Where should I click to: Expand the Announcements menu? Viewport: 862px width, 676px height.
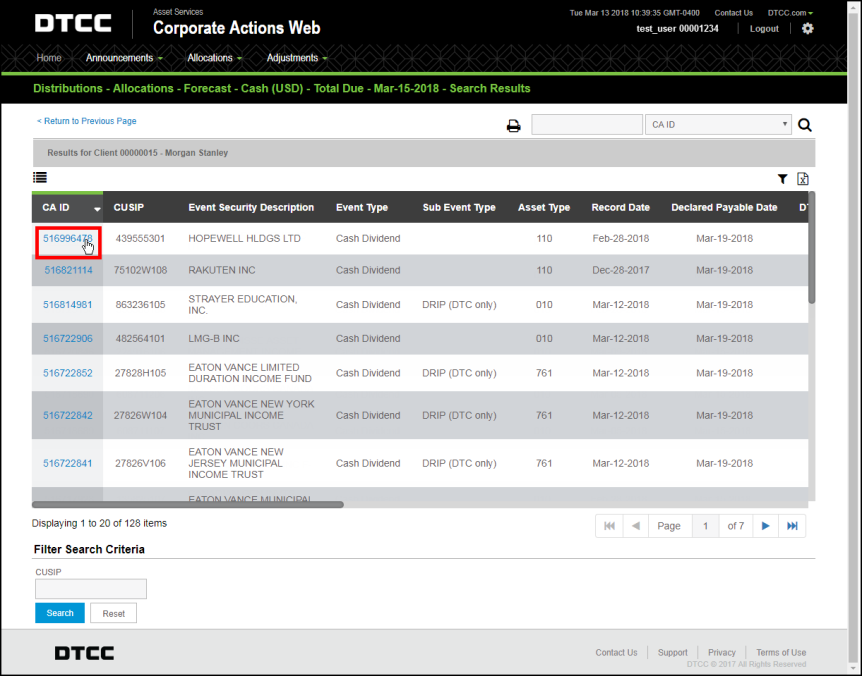(124, 58)
